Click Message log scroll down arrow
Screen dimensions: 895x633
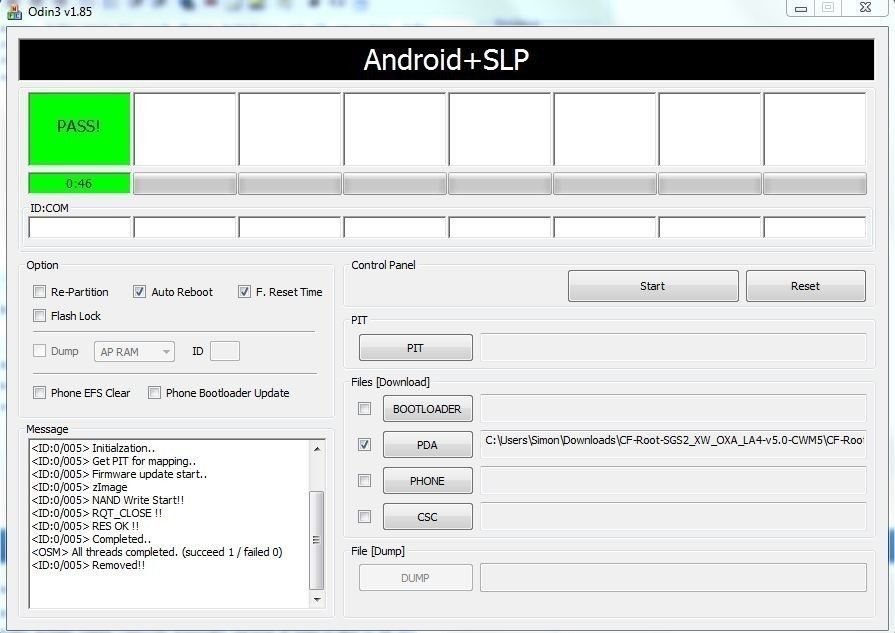[x=317, y=600]
